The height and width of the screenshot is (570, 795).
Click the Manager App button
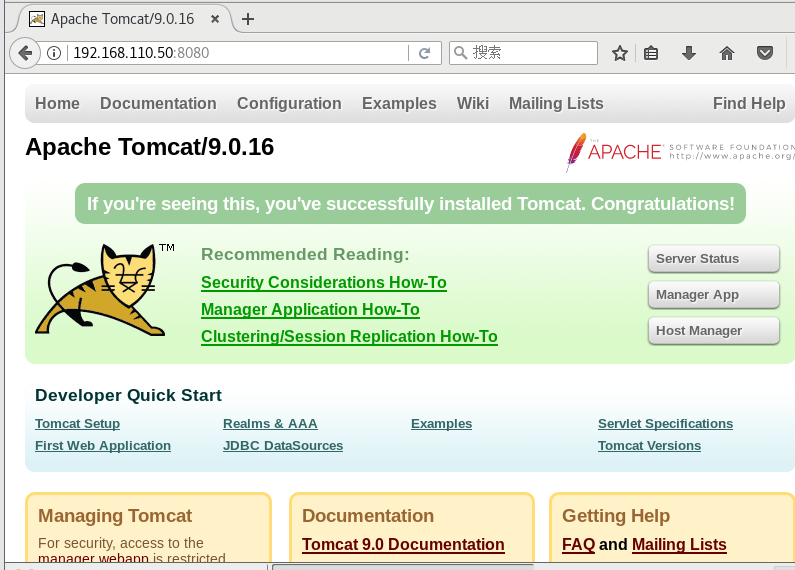(713, 295)
